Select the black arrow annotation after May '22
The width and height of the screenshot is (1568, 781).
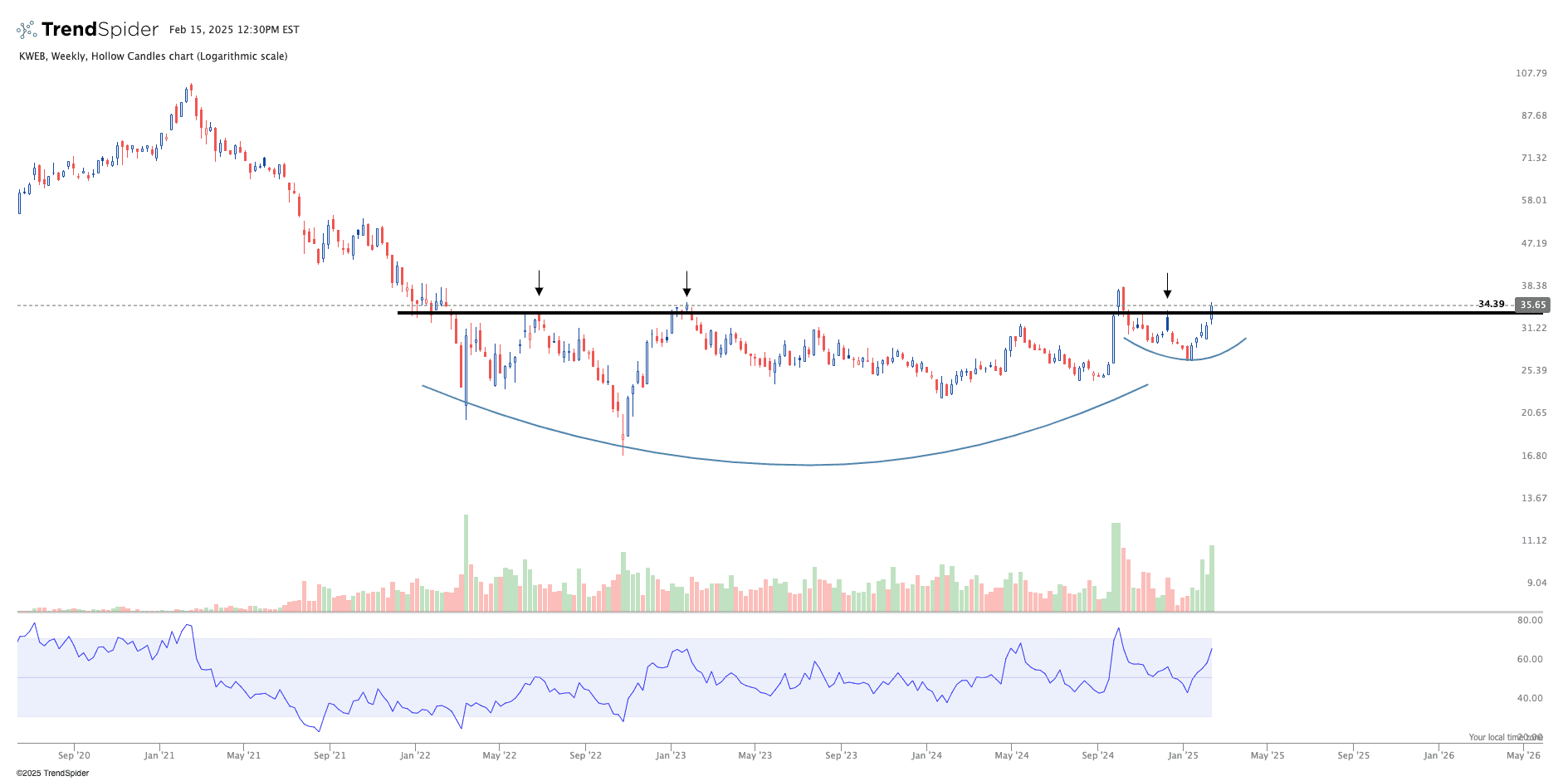[x=540, y=283]
